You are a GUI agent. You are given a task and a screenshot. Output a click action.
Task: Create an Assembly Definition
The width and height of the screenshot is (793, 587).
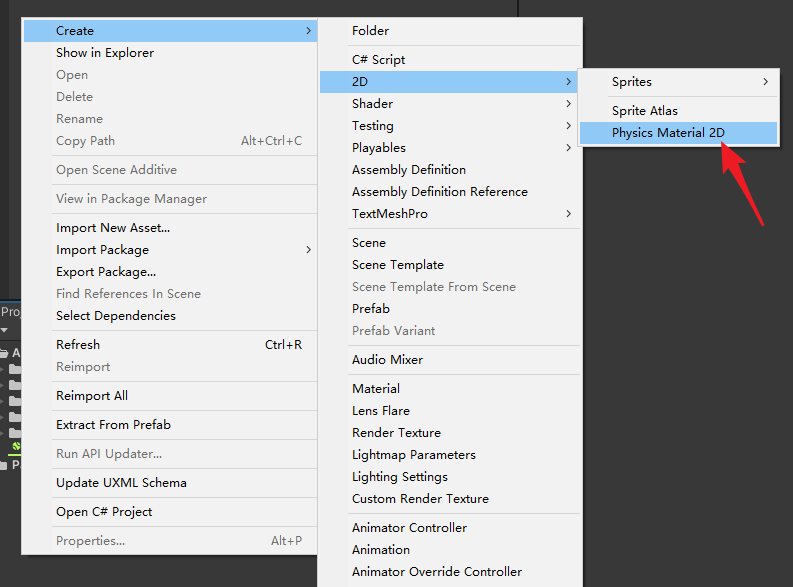[x=449, y=170]
